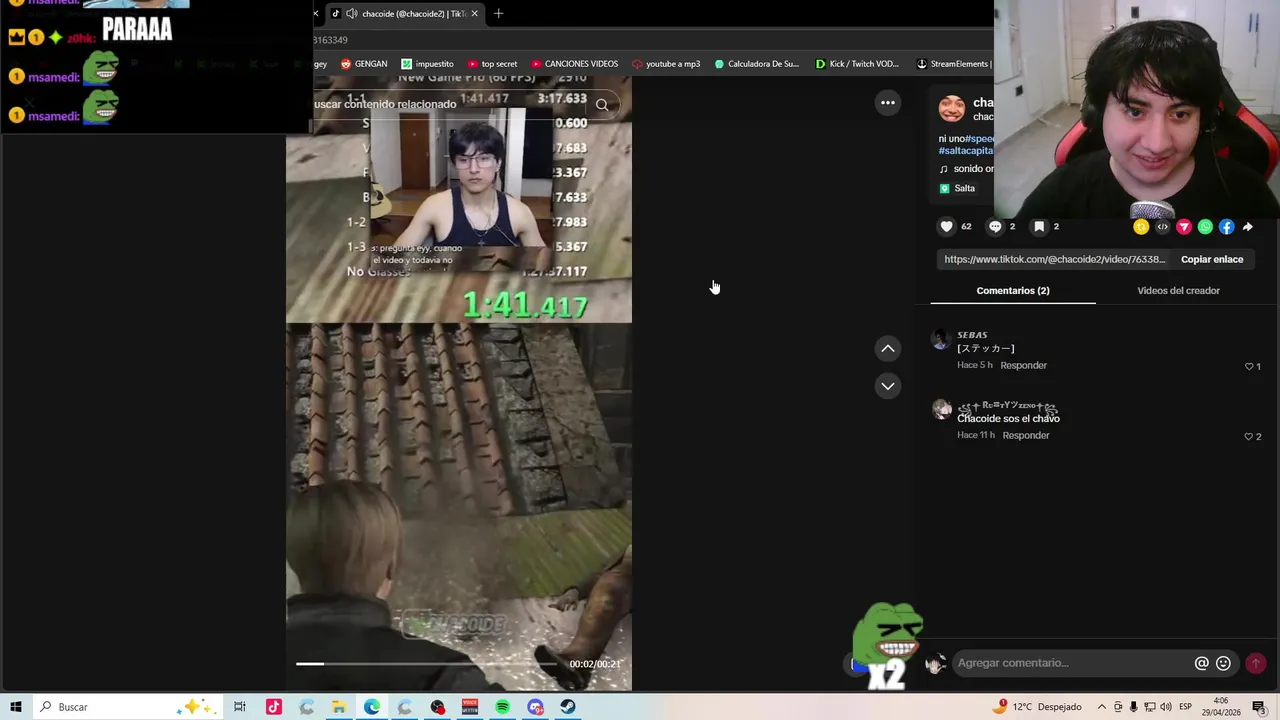Focus the Agregar comentario field

1070,663
